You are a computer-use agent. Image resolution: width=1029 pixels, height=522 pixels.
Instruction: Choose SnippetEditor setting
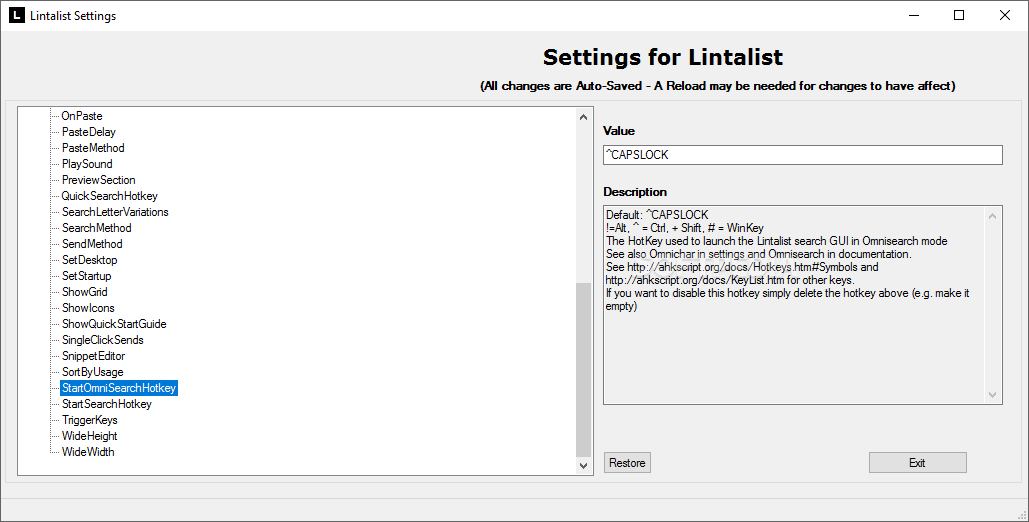[x=93, y=356]
